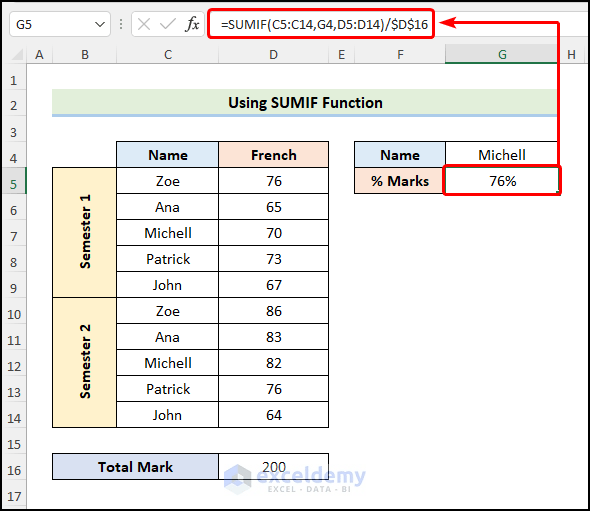Click the formula bar drag handle dots
This screenshot has height=511, width=590.
pos(121,24)
